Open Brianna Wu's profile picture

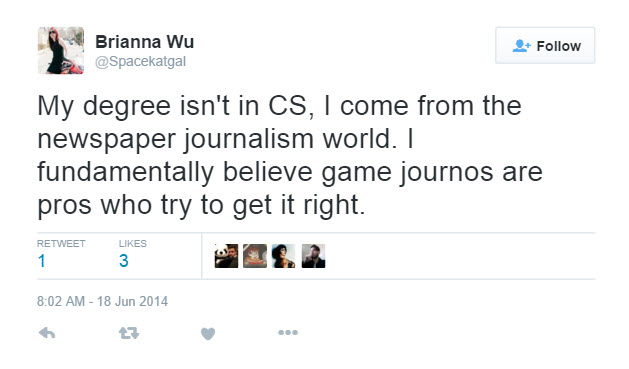[x=61, y=51]
